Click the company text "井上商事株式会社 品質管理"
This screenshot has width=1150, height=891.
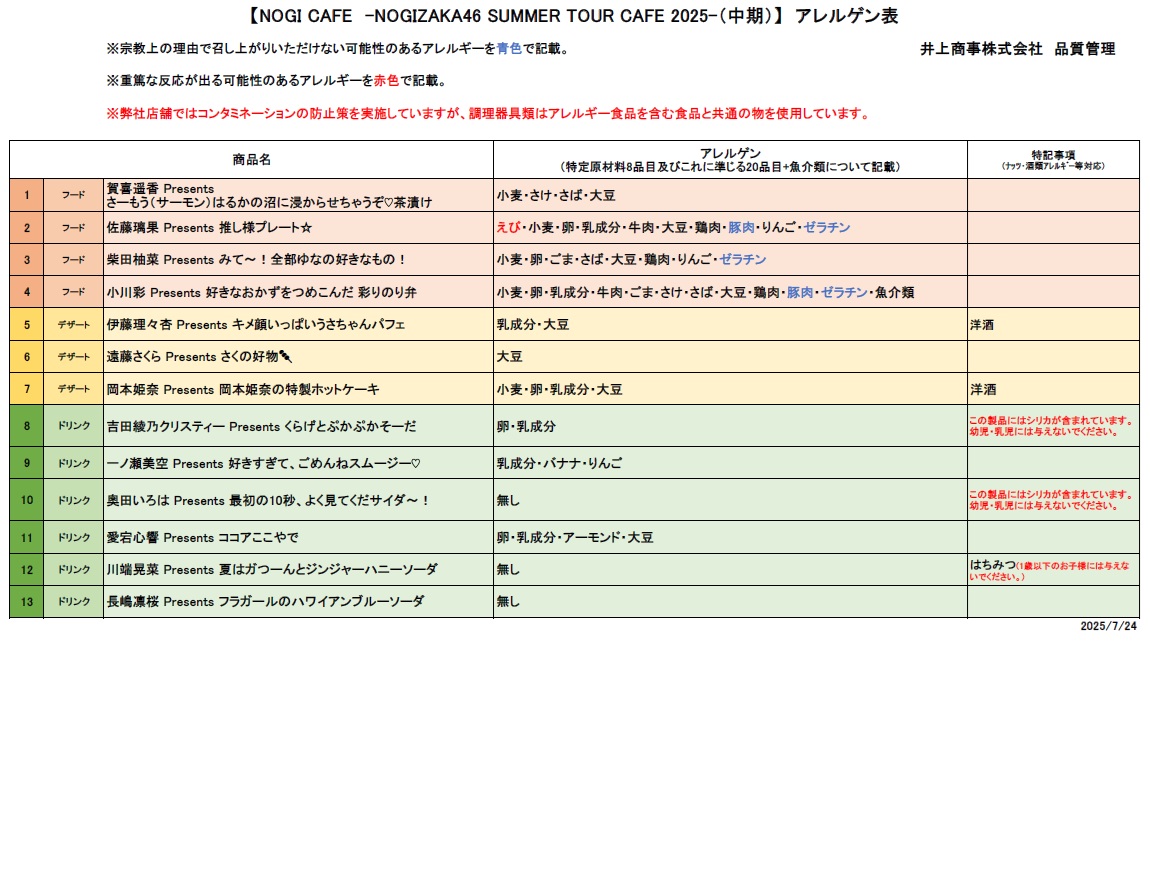click(x=1017, y=49)
